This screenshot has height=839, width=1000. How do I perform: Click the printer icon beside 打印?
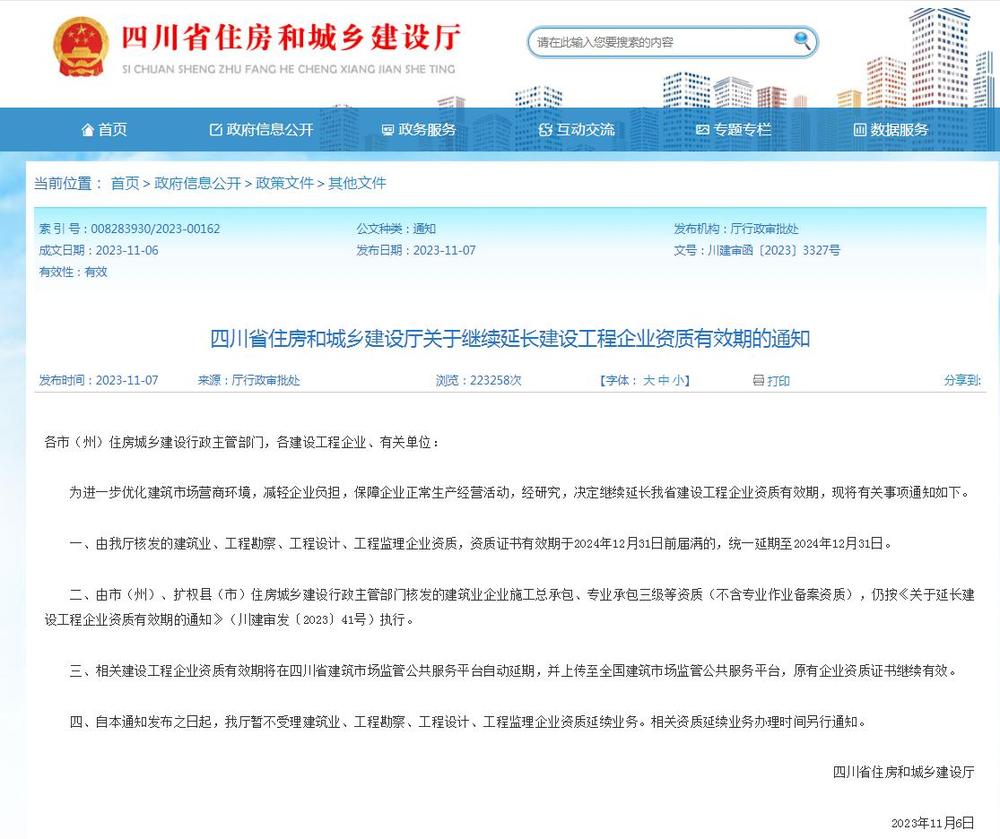tap(758, 381)
